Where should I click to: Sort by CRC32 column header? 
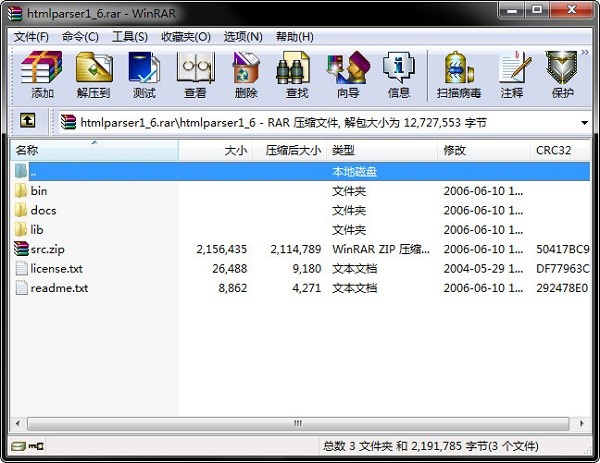click(x=560, y=150)
